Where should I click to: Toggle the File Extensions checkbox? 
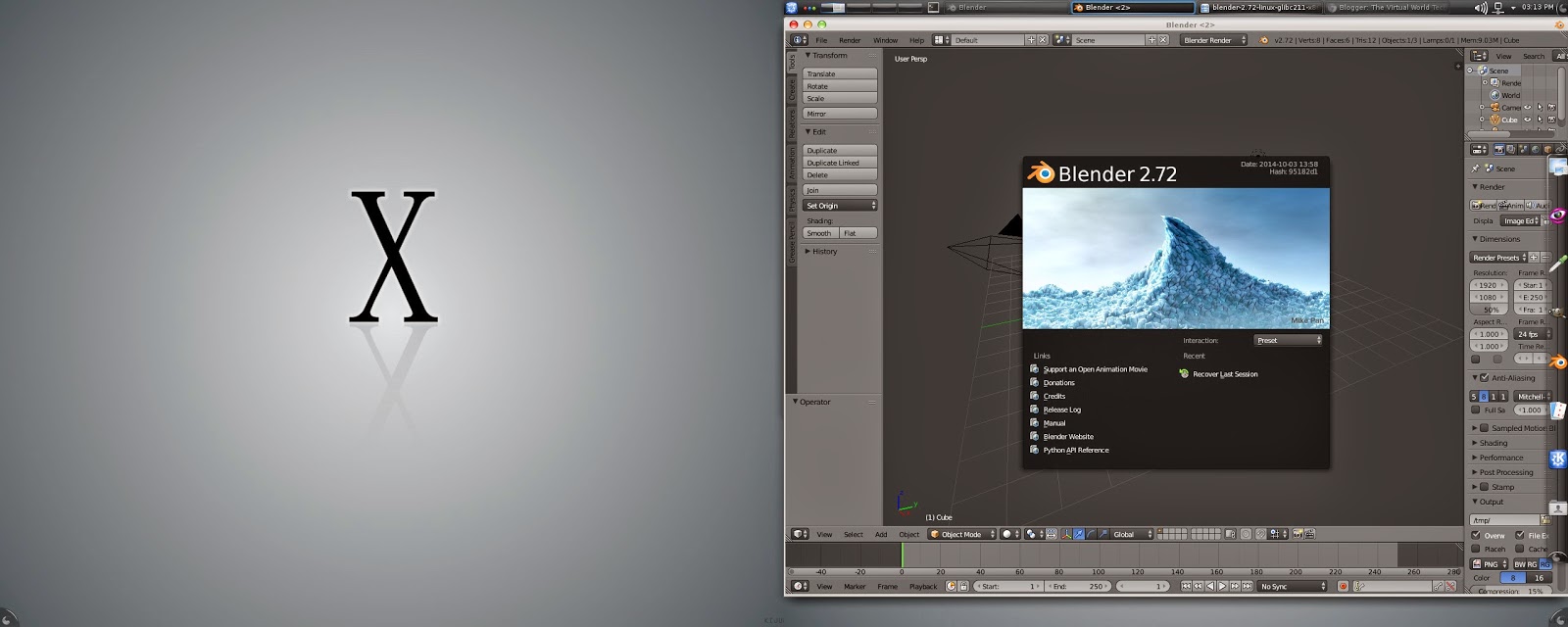click(1519, 535)
